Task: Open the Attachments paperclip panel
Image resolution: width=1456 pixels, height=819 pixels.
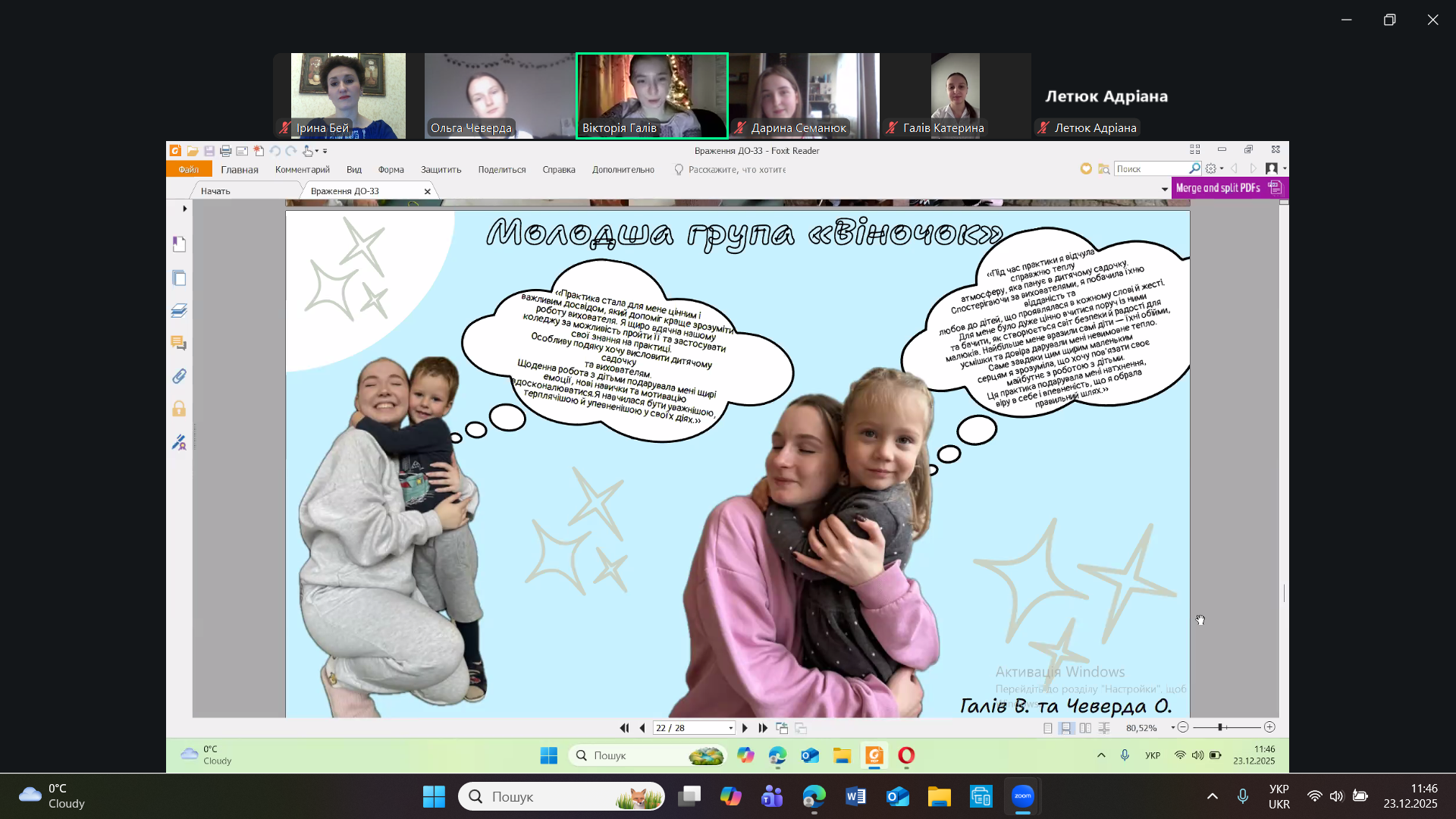Action: (x=179, y=376)
